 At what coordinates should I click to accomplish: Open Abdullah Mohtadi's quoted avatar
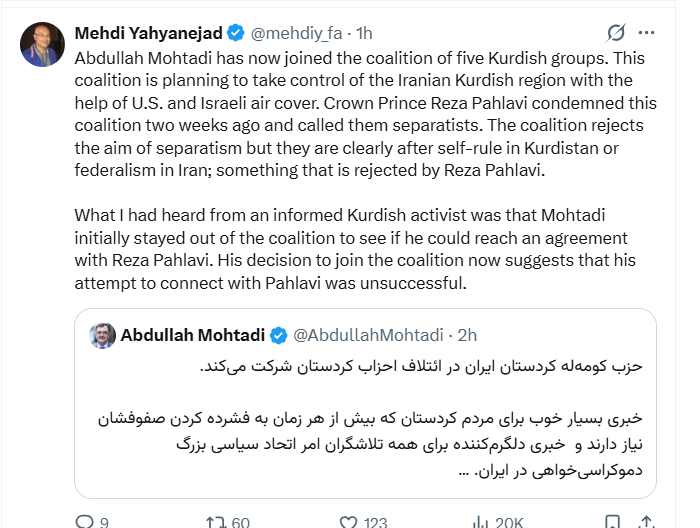point(101,335)
